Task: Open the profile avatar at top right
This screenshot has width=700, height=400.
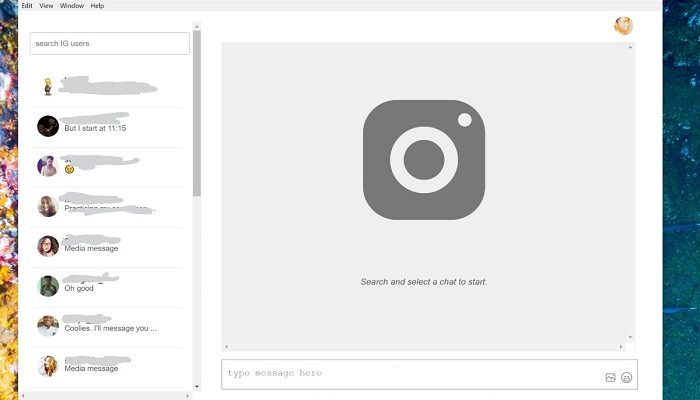Action: [623, 26]
